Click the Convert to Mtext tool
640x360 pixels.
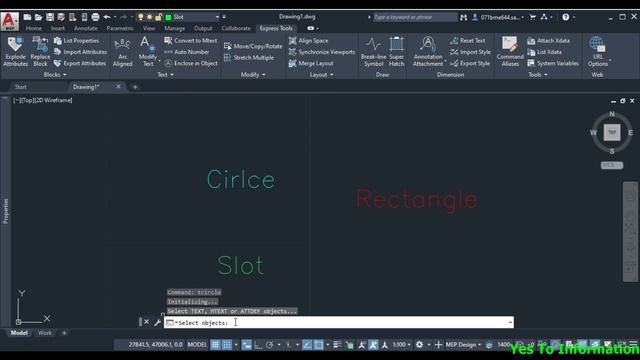pyautogui.click(x=191, y=40)
